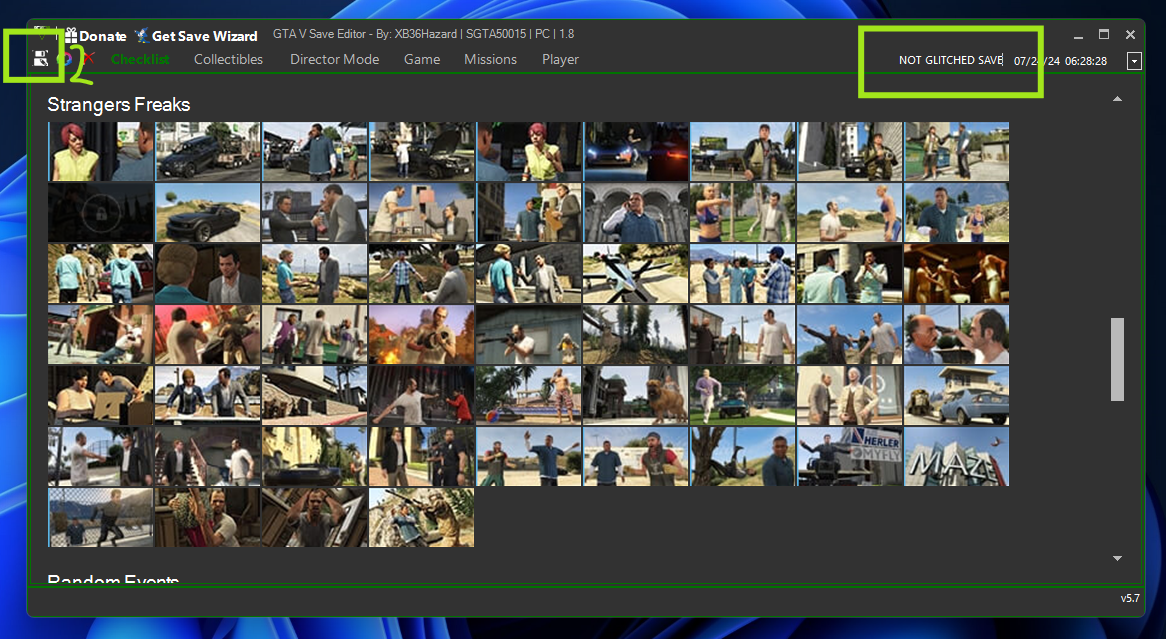Viewport: 1166px width, 639px height.
Task: Click the GTA V Save Editor title text
Action: [423, 33]
